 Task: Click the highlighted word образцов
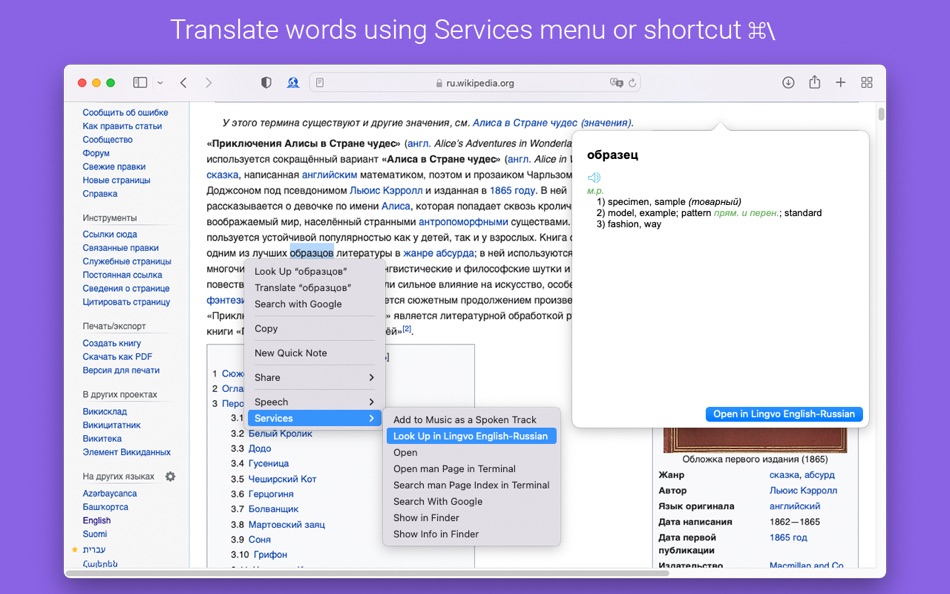coord(311,253)
